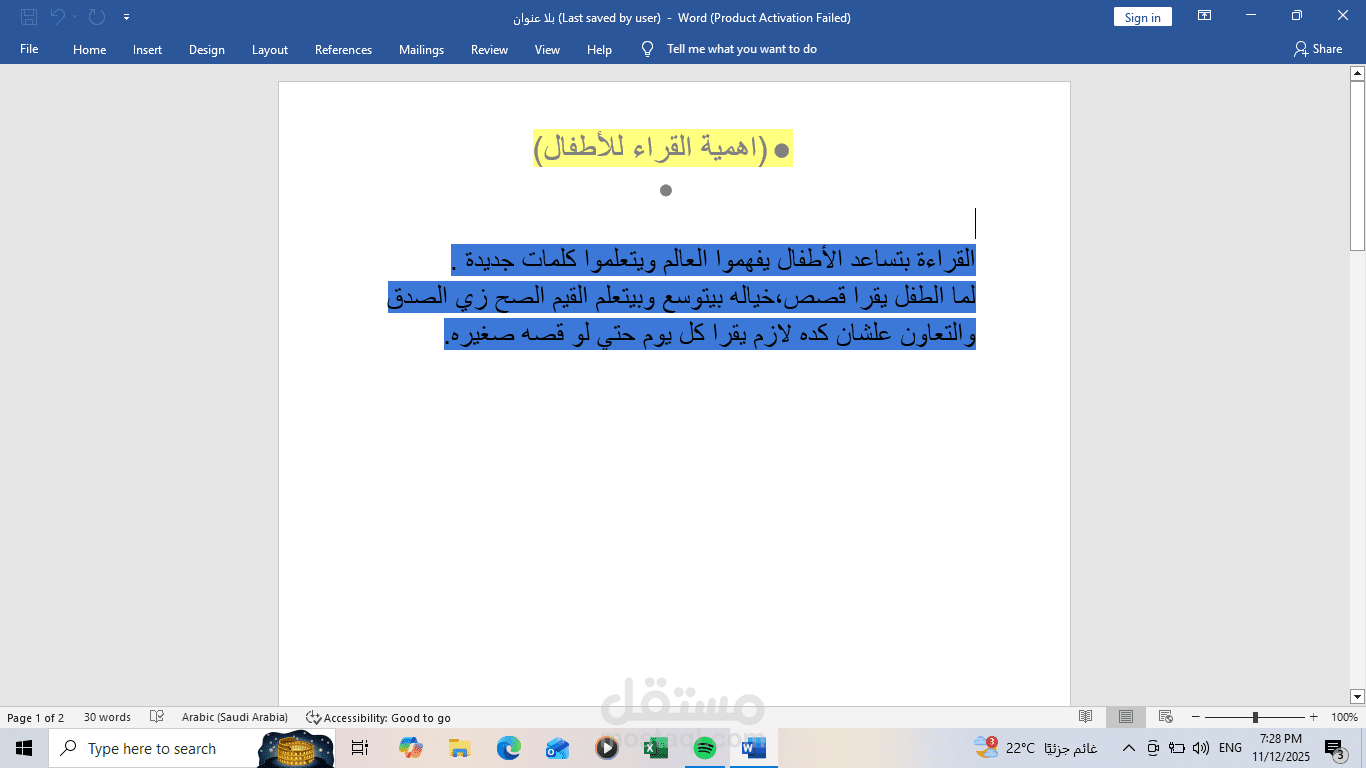
Task: Open Excel icon on taskbar
Action: click(x=656, y=748)
